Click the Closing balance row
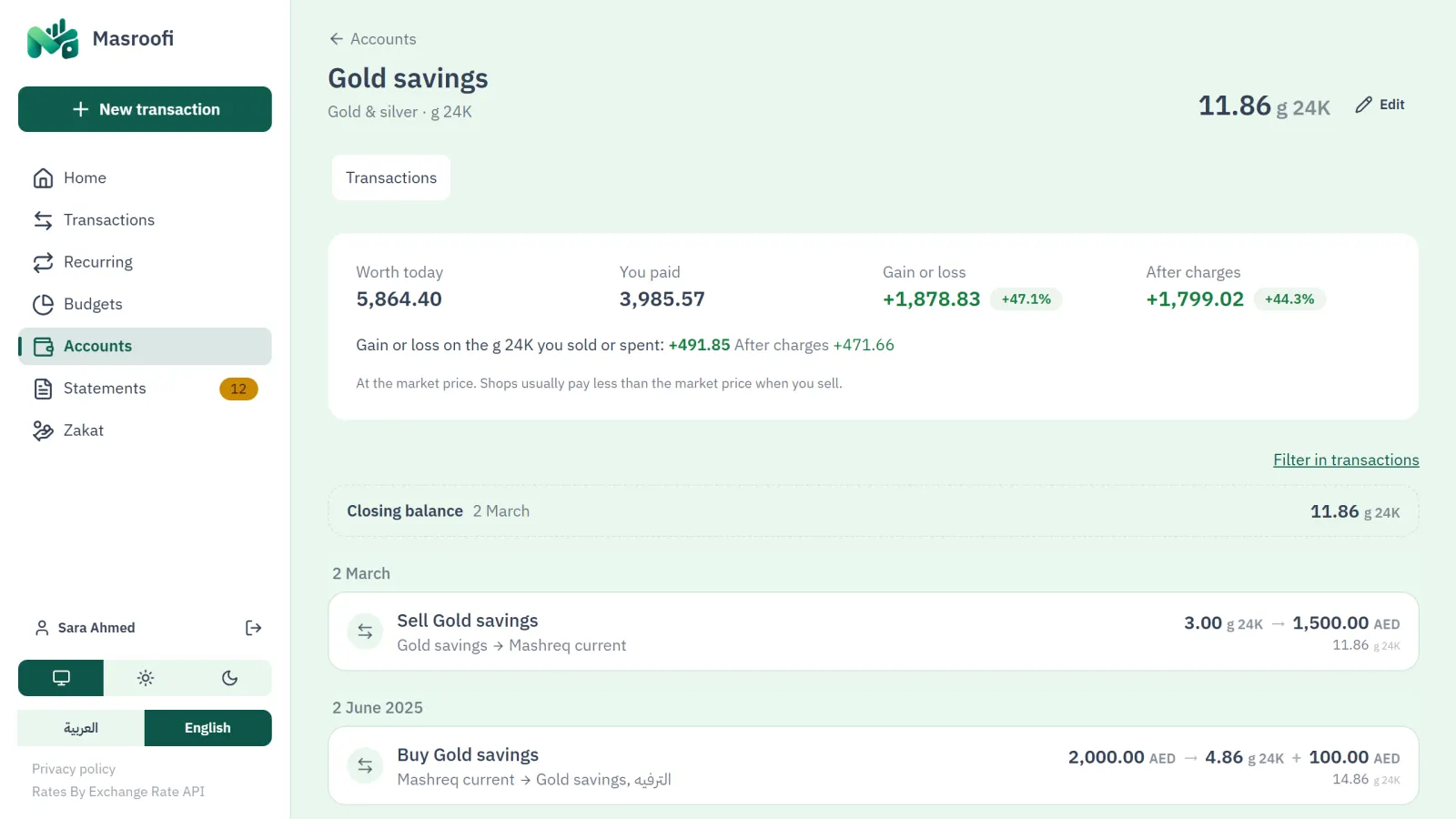The image size is (1456, 819). click(x=874, y=511)
